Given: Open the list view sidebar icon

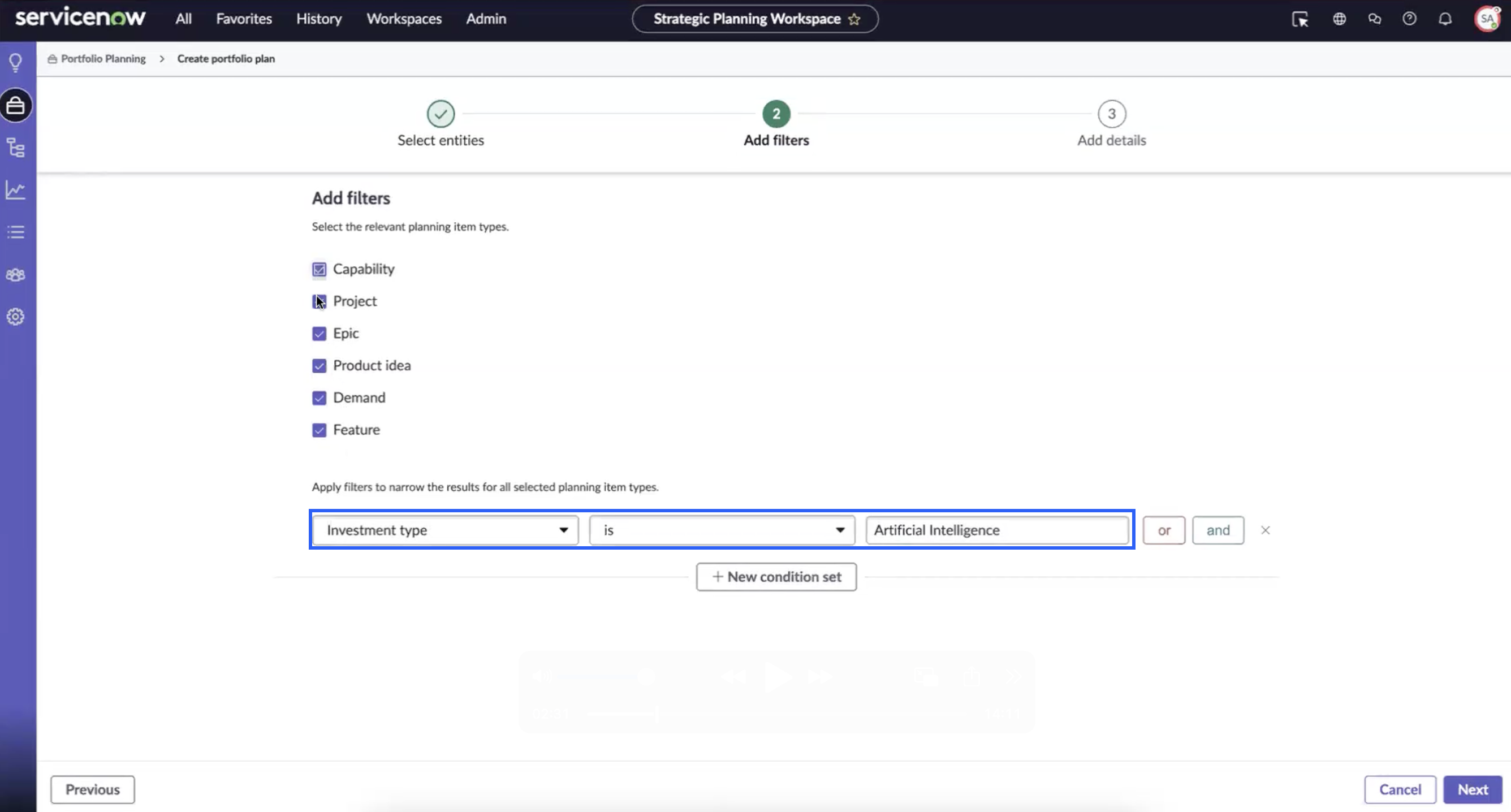Looking at the screenshot, I should tap(16, 232).
